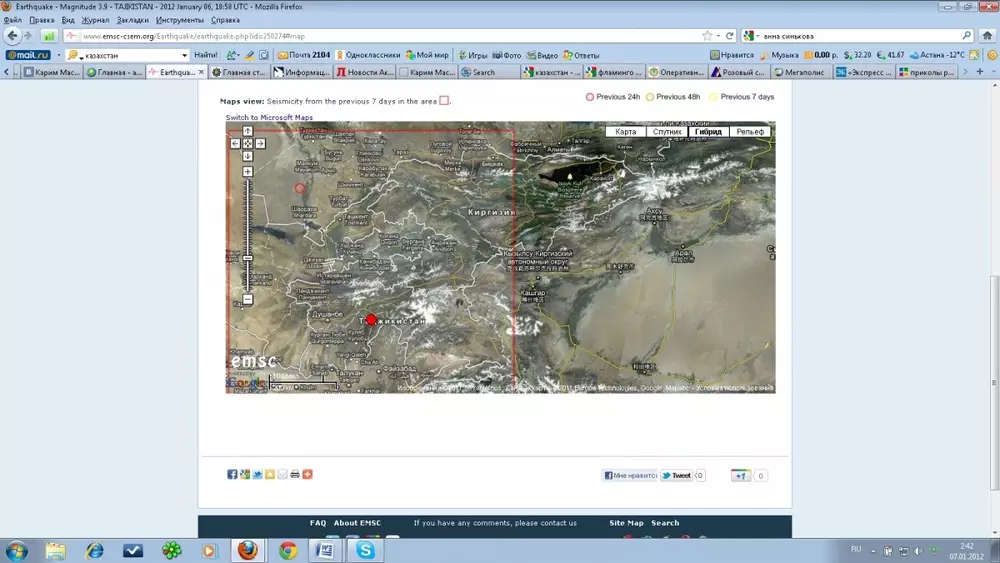Image resolution: width=1000 pixels, height=563 pixels.
Task: Switch to the Новости Ак... tab
Action: (x=365, y=72)
